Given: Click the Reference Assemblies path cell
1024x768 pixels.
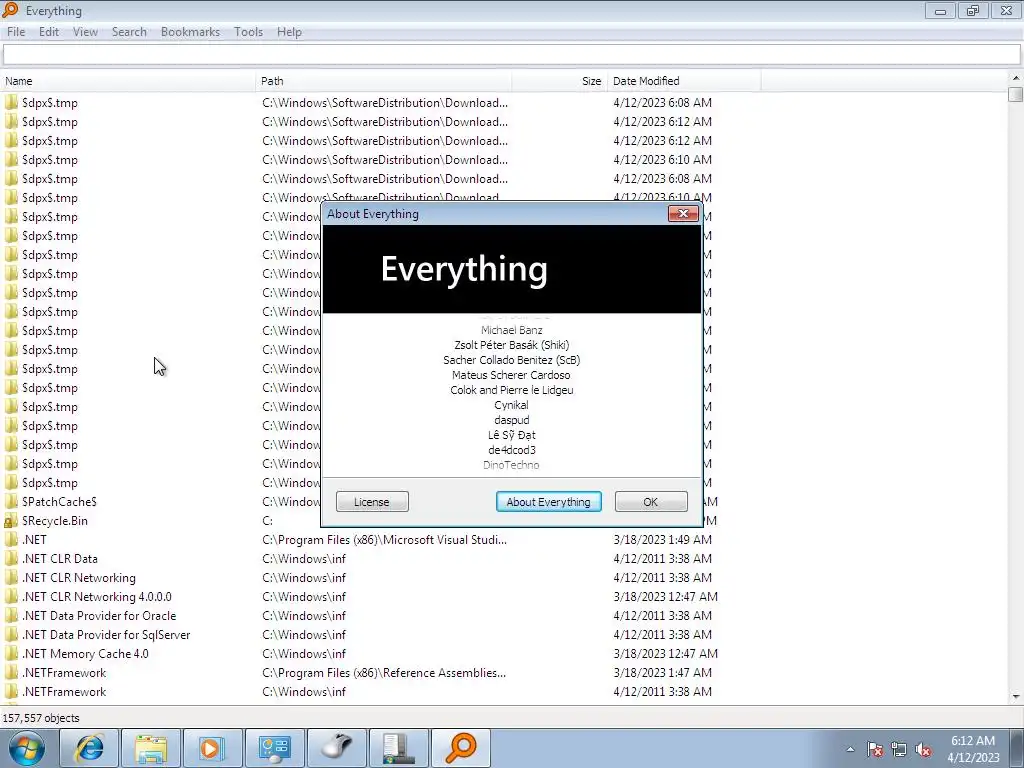Looking at the screenshot, I should (384, 673).
